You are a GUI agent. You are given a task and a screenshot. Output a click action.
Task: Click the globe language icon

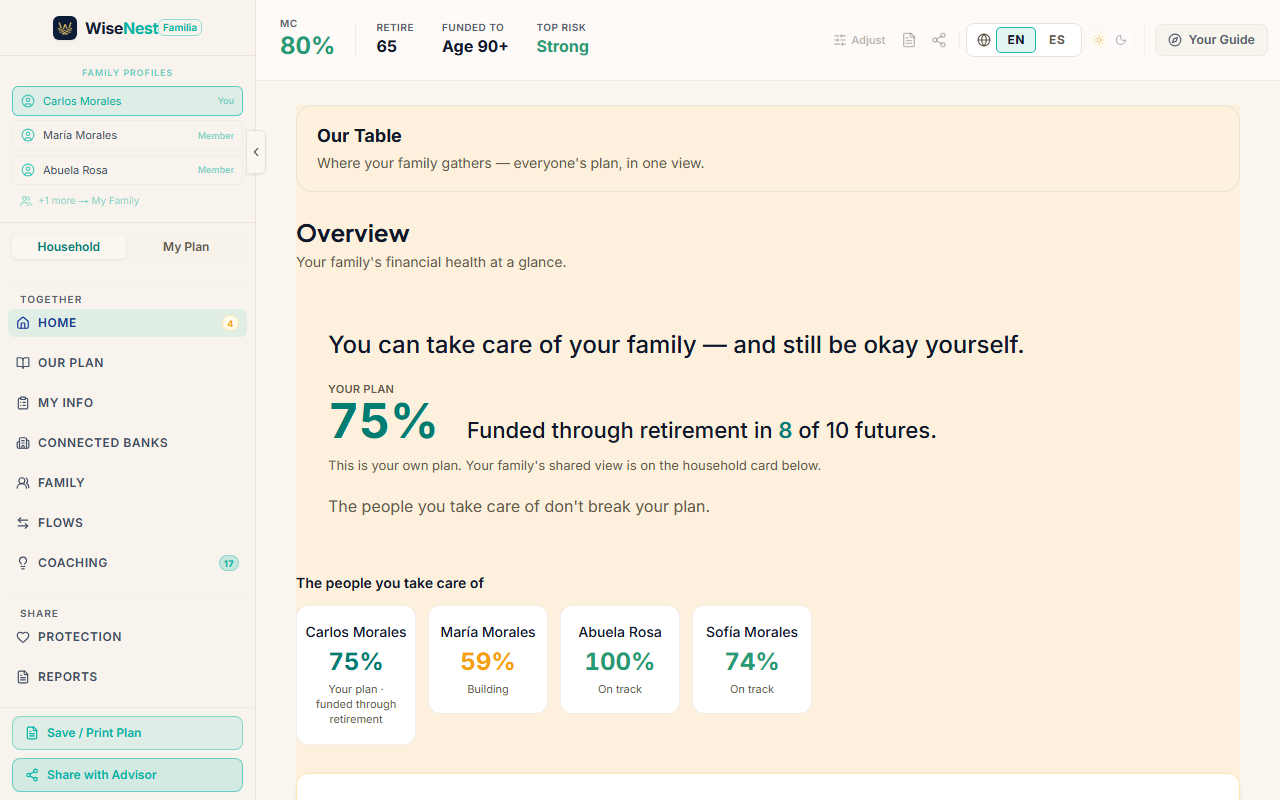coord(984,40)
